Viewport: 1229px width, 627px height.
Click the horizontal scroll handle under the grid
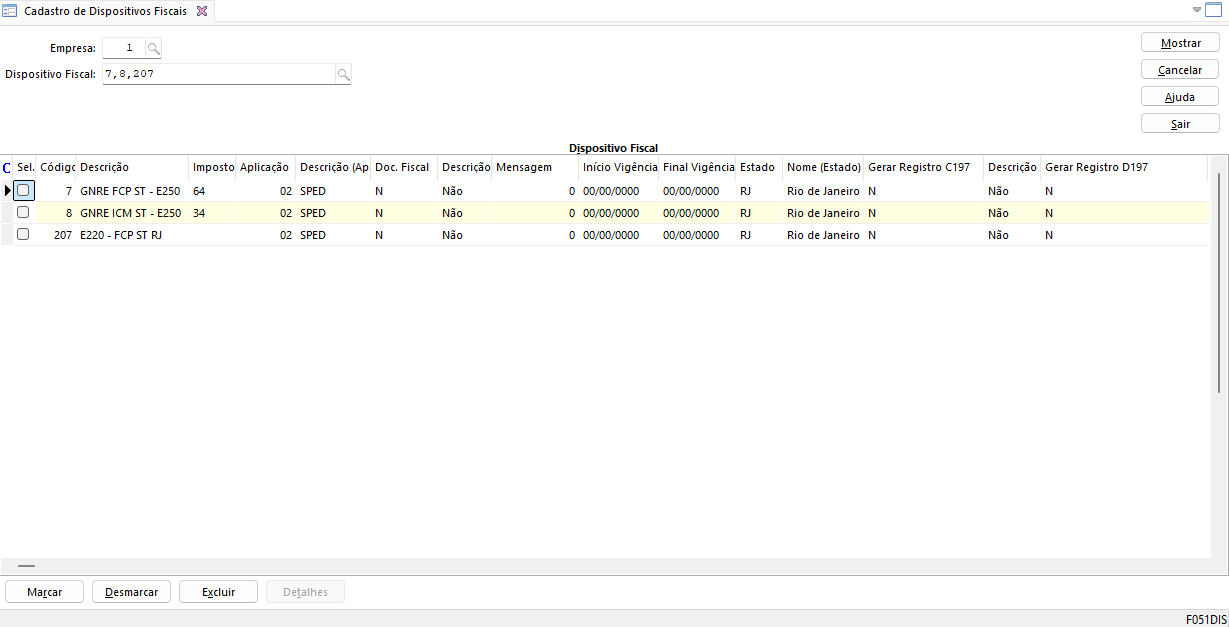tap(26, 566)
